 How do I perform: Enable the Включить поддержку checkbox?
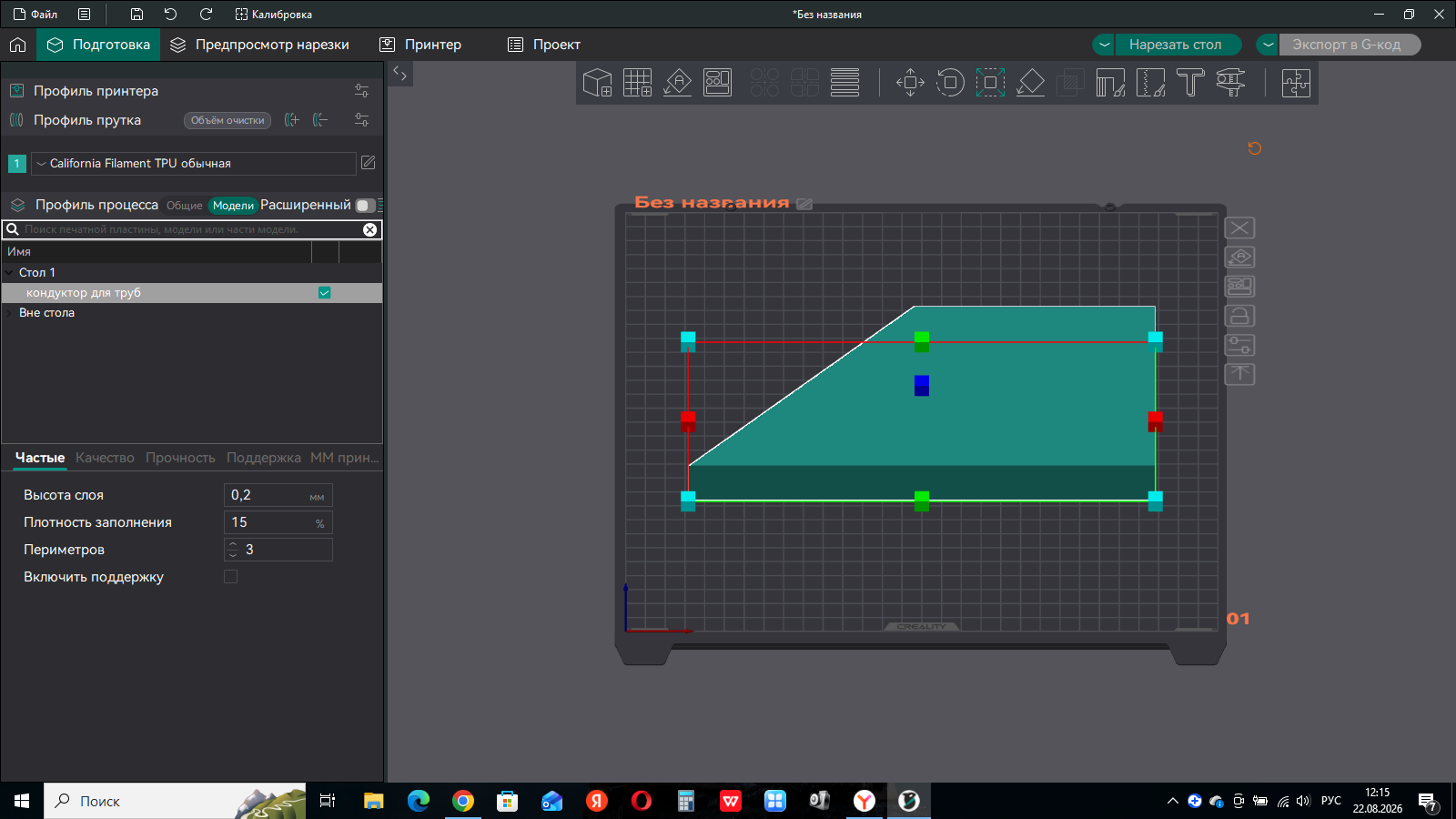[x=231, y=577]
